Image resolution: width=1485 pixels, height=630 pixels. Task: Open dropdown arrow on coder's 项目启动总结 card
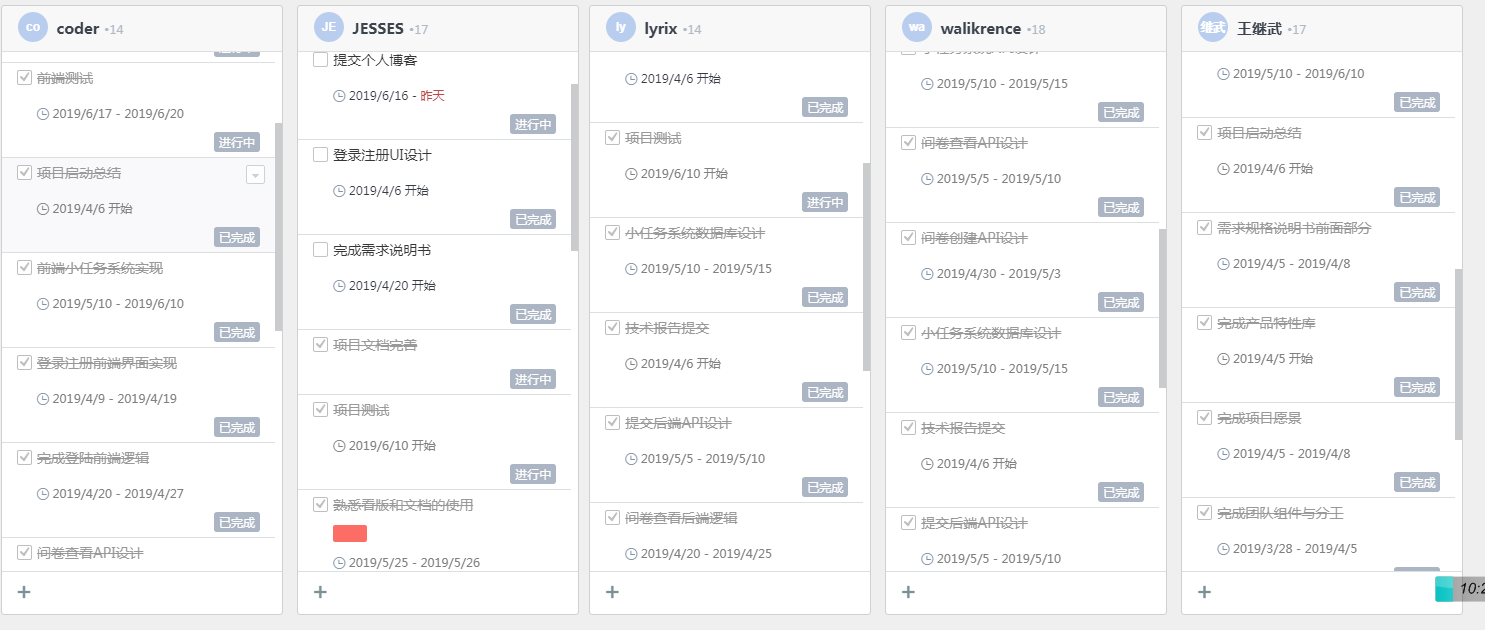click(255, 175)
